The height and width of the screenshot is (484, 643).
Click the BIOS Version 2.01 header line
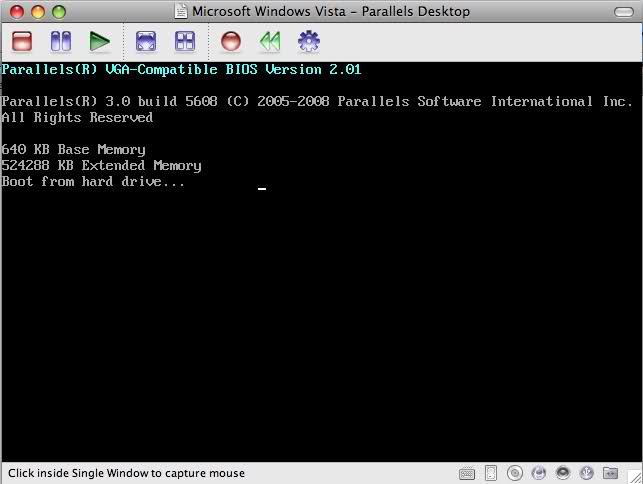(181, 69)
